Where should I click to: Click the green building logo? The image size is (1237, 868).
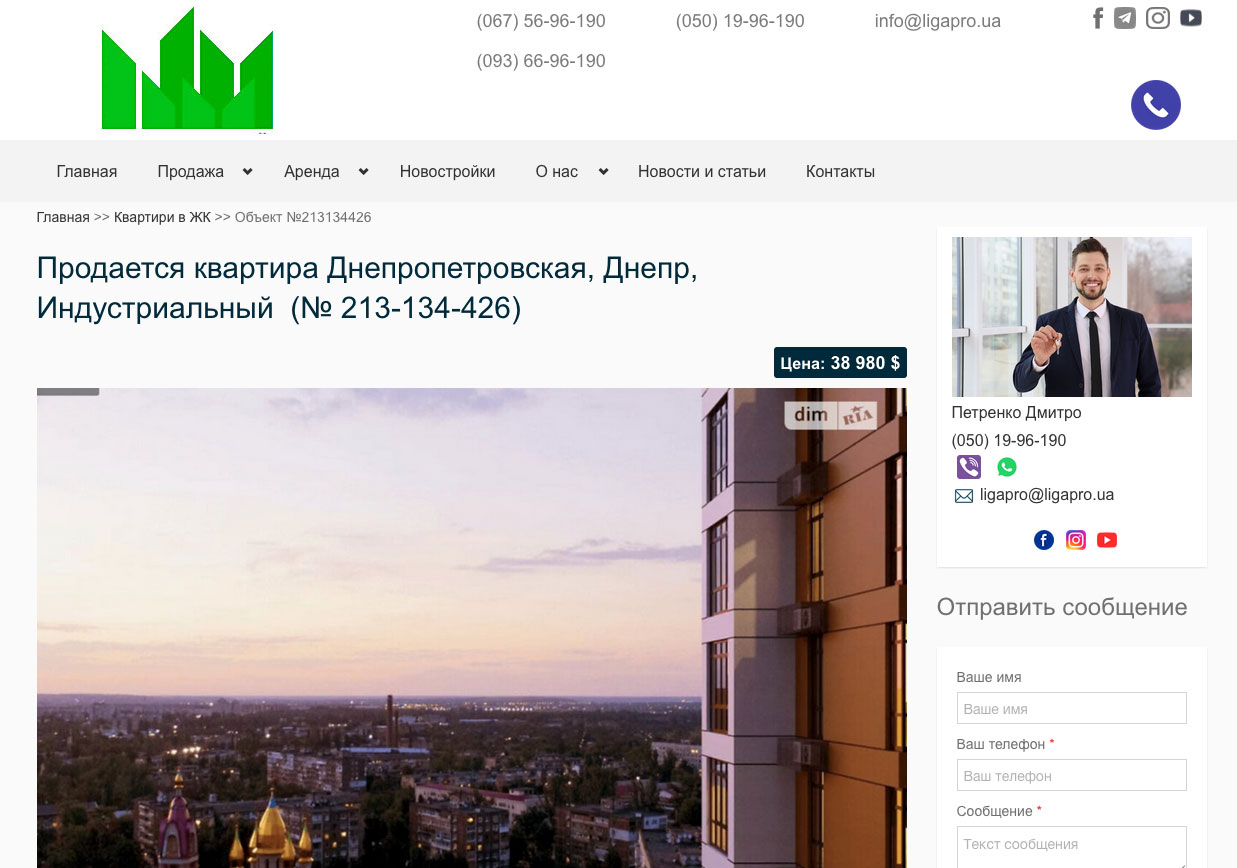(x=188, y=69)
